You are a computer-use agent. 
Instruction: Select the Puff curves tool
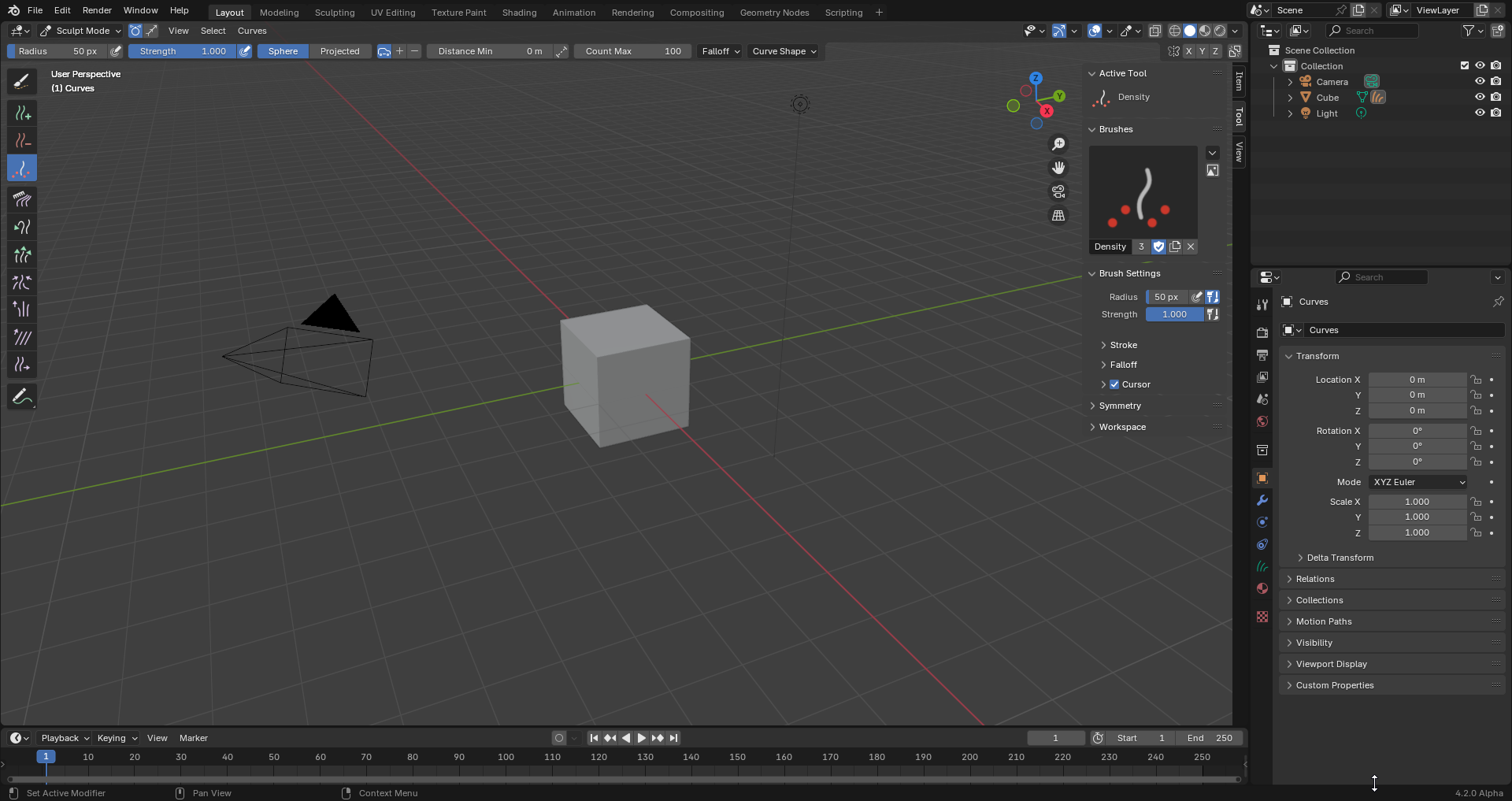pos(22,310)
